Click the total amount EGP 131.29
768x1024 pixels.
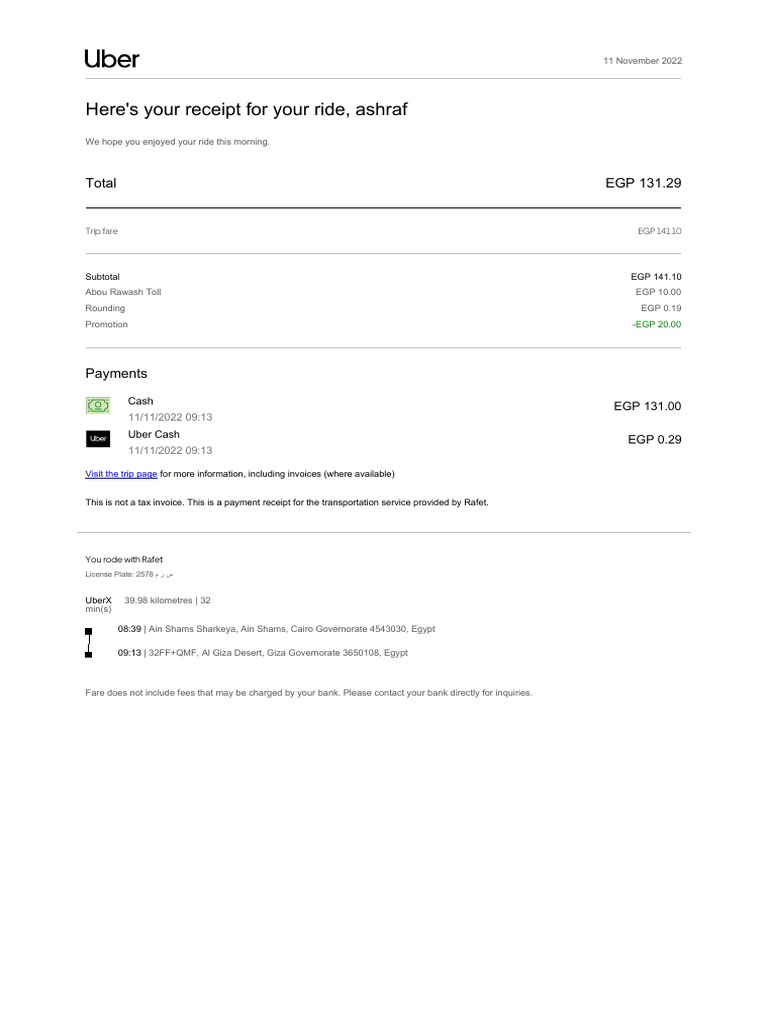[x=643, y=183]
